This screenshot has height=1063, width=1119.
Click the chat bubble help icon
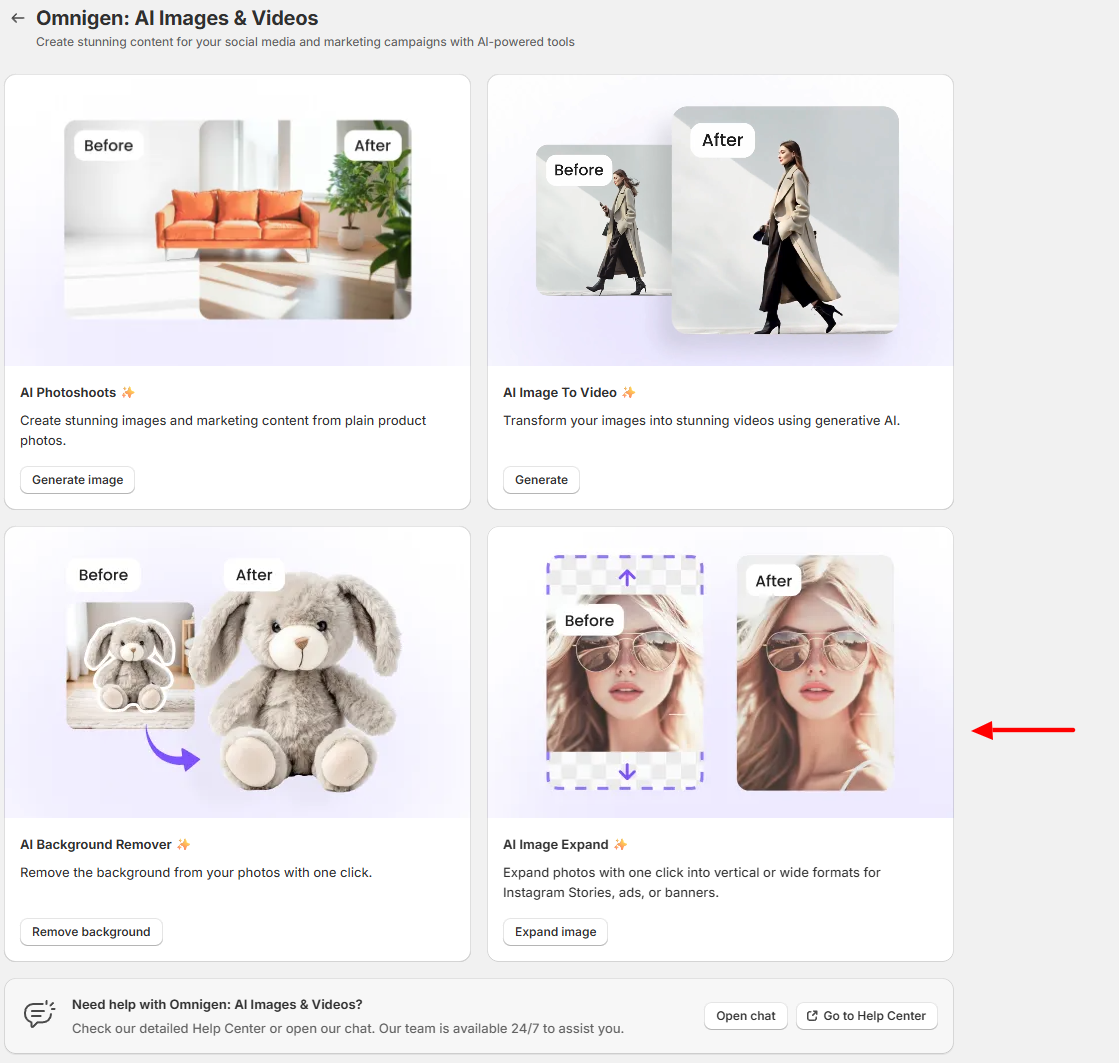pyautogui.click(x=39, y=1014)
